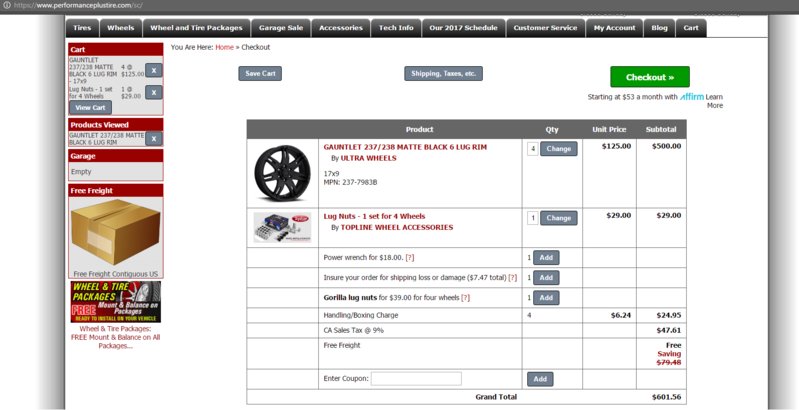Open help [?] for shipping insurance
The image size is (799, 410).
(x=513, y=278)
